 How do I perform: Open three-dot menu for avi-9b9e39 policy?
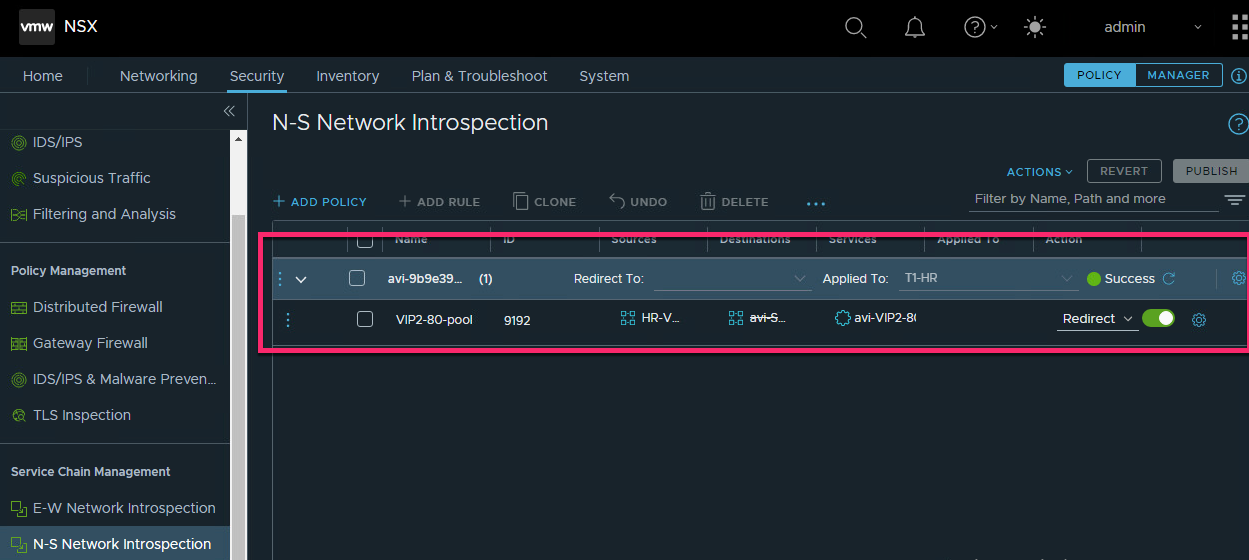280,279
